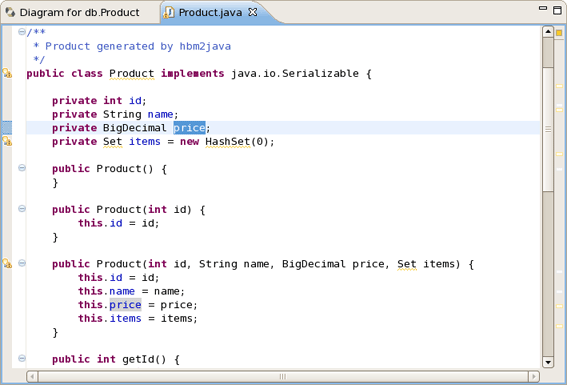Open warning marker on full constructor line
The width and height of the screenshot is (567, 385).
point(7,263)
